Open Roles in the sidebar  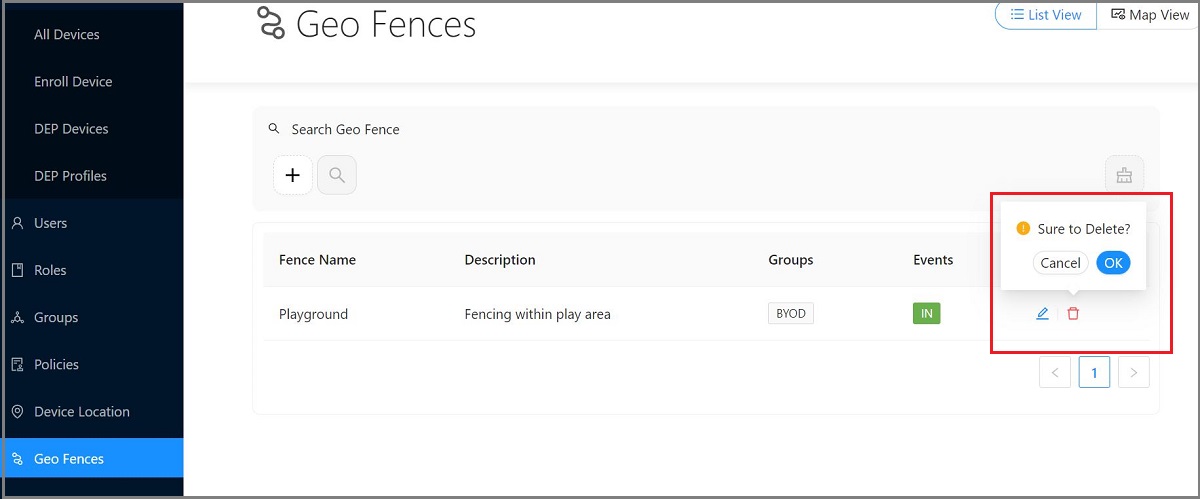[50, 270]
